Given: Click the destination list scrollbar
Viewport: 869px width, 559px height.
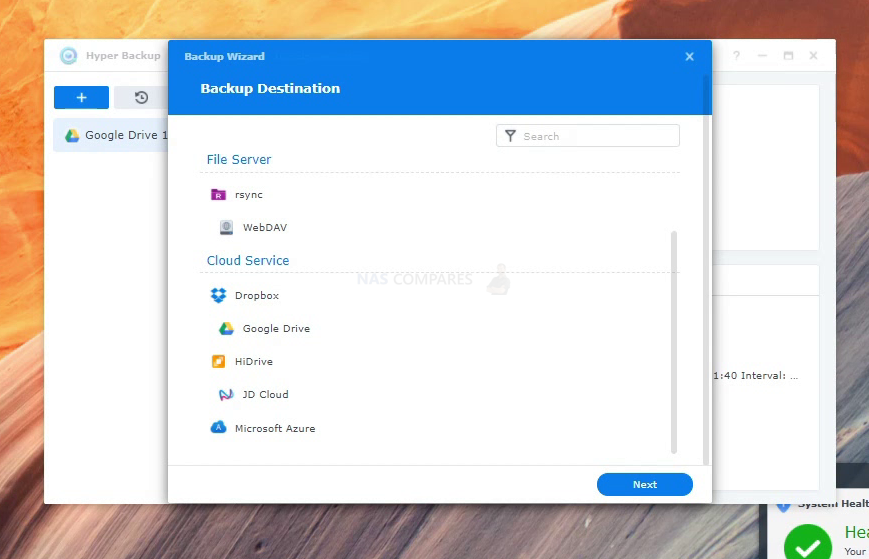Looking at the screenshot, I should (673, 342).
